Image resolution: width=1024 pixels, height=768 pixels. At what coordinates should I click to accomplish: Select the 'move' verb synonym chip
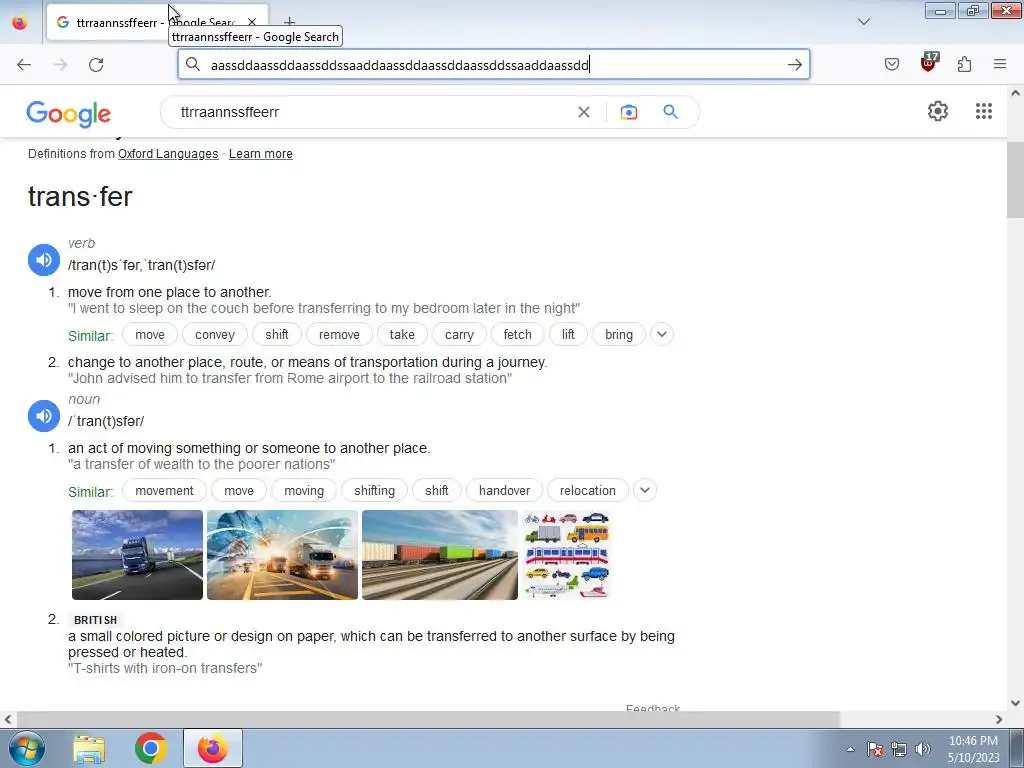tap(150, 334)
